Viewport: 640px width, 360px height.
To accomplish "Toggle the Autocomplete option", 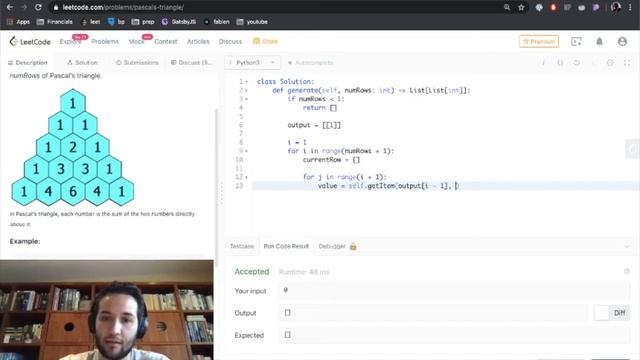I will [x=311, y=62].
